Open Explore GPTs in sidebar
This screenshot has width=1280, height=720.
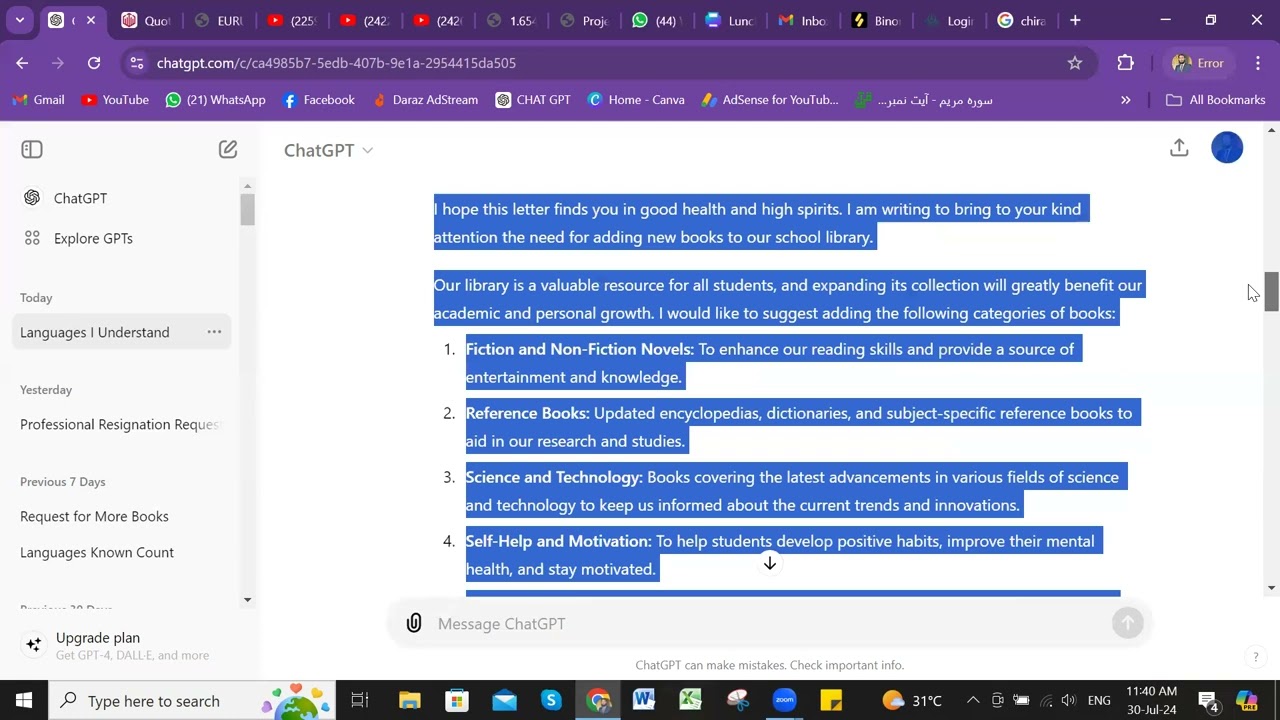click(93, 238)
